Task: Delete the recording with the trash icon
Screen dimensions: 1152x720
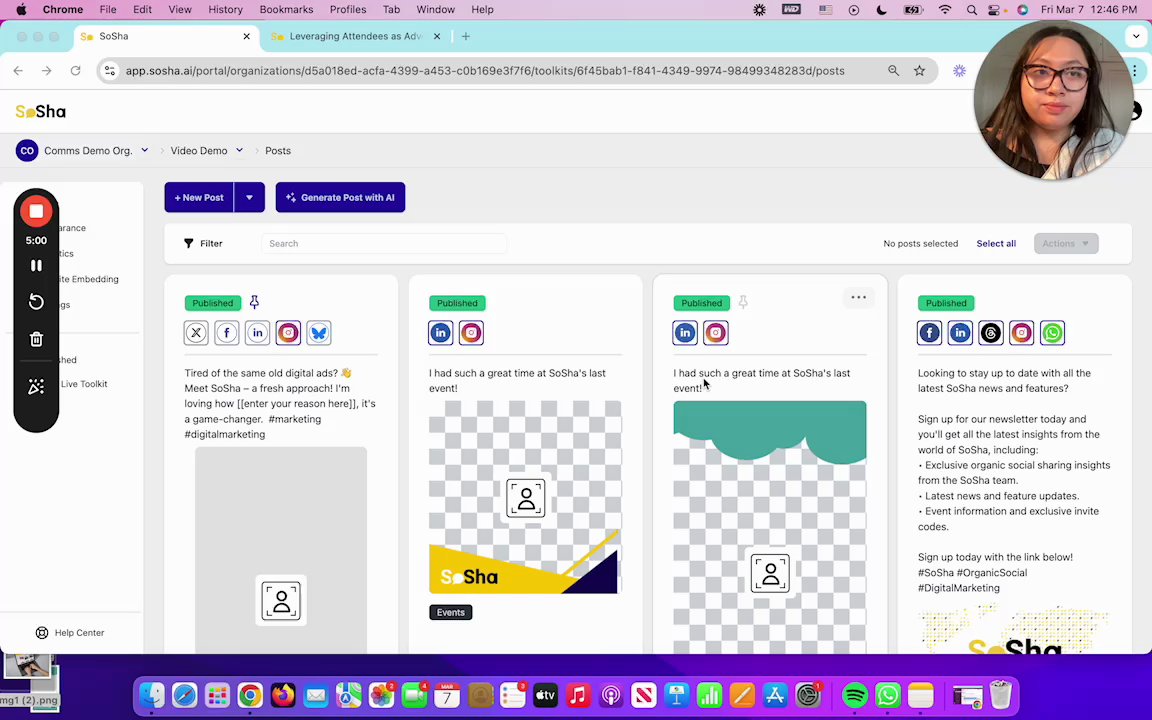Action: pyautogui.click(x=36, y=339)
